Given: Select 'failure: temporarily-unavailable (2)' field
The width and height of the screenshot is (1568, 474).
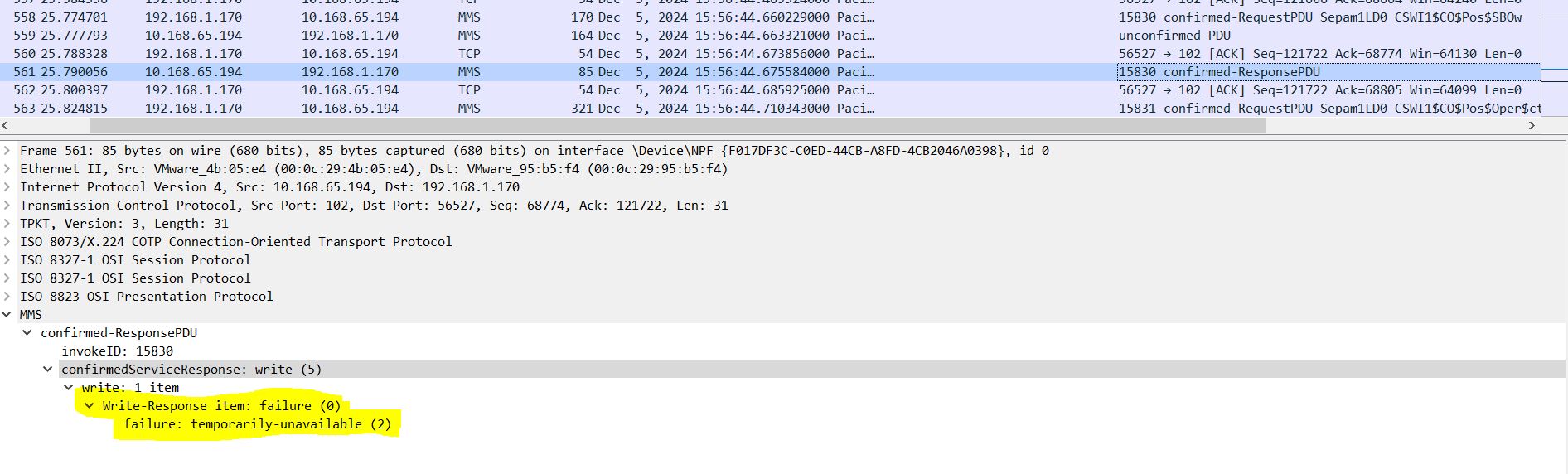Looking at the screenshot, I should click(257, 423).
